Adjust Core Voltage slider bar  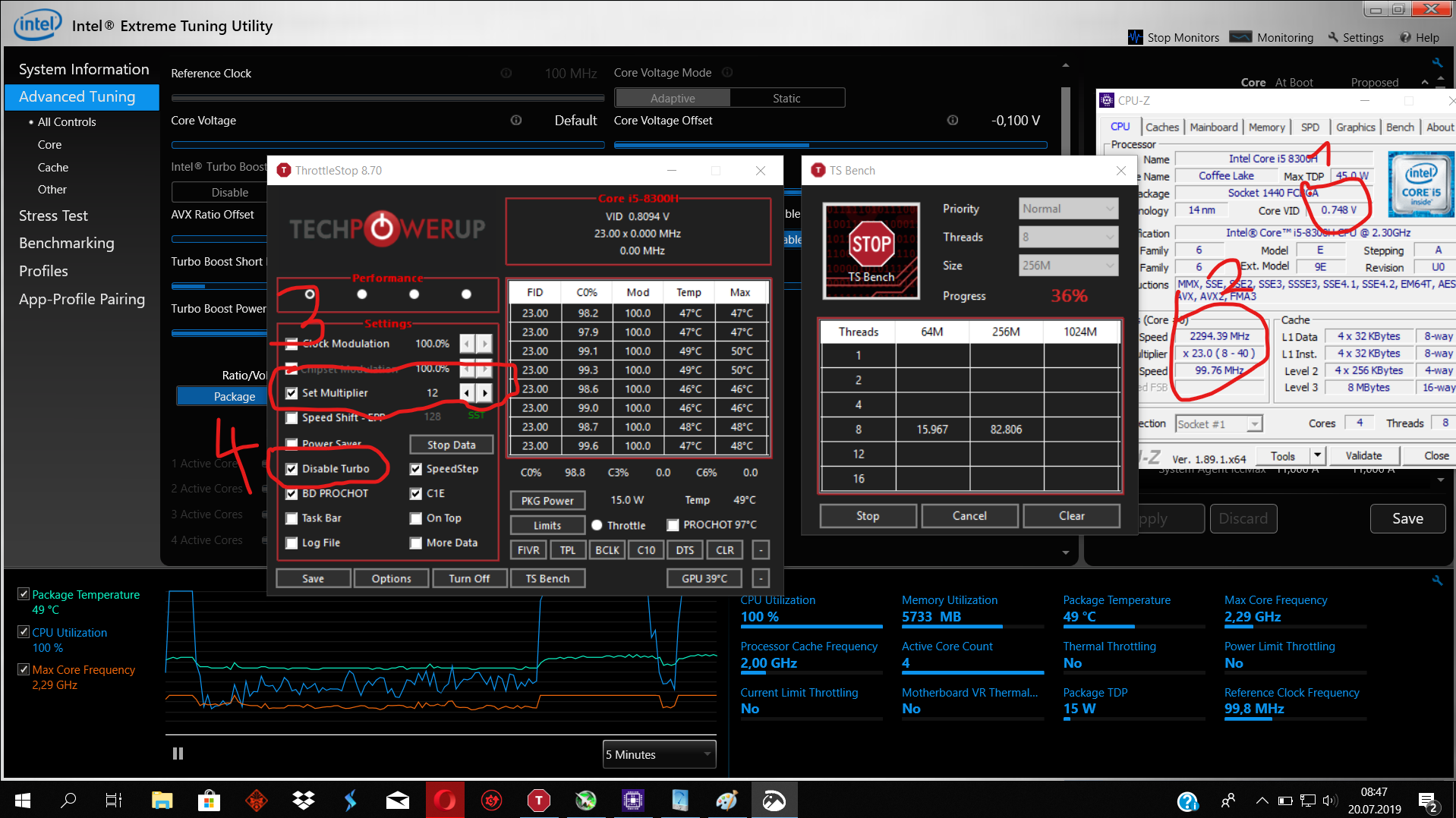[x=388, y=144]
